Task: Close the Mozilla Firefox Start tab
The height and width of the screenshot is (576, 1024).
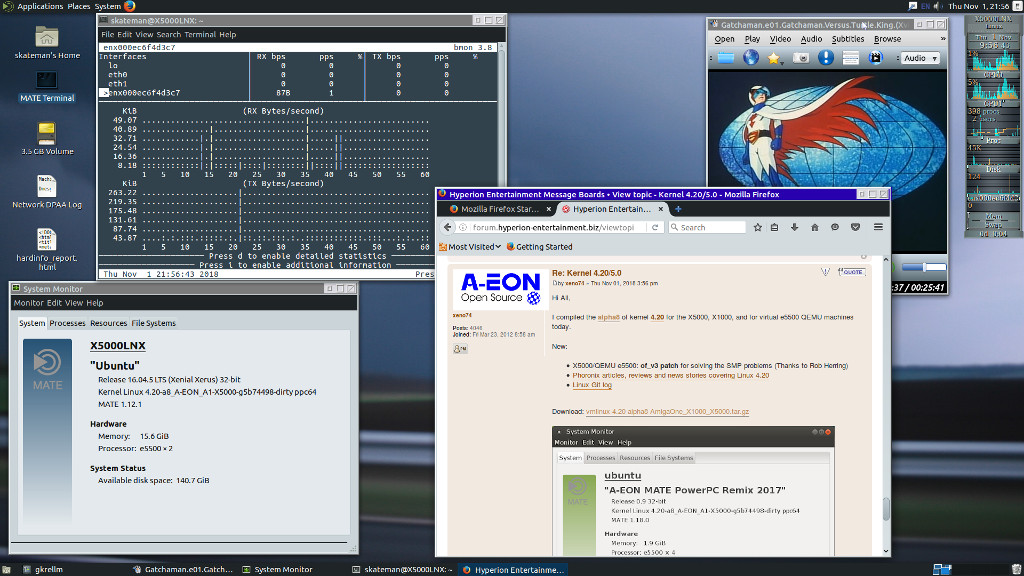Action: coord(549,209)
